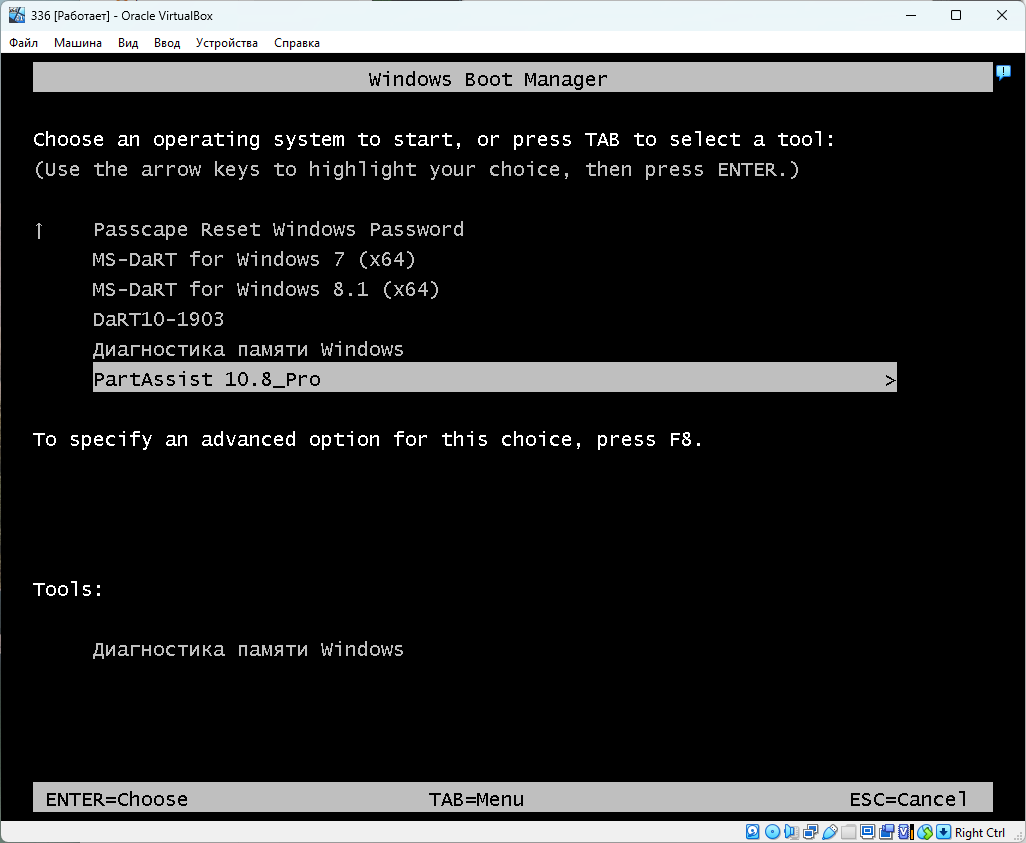Image resolution: width=1026 pixels, height=843 pixels.
Task: Select the DaRT10-1903 boot entry
Action: point(158,320)
